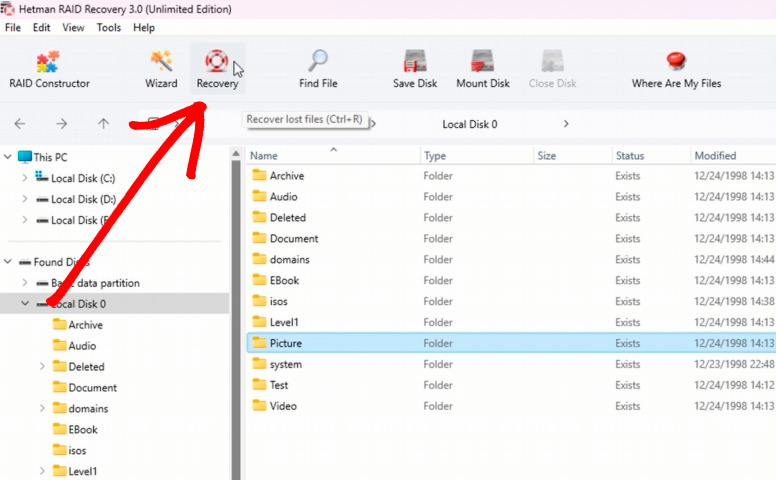The height and width of the screenshot is (480, 776).
Task: Go forward with the right arrow
Action: (x=61, y=124)
